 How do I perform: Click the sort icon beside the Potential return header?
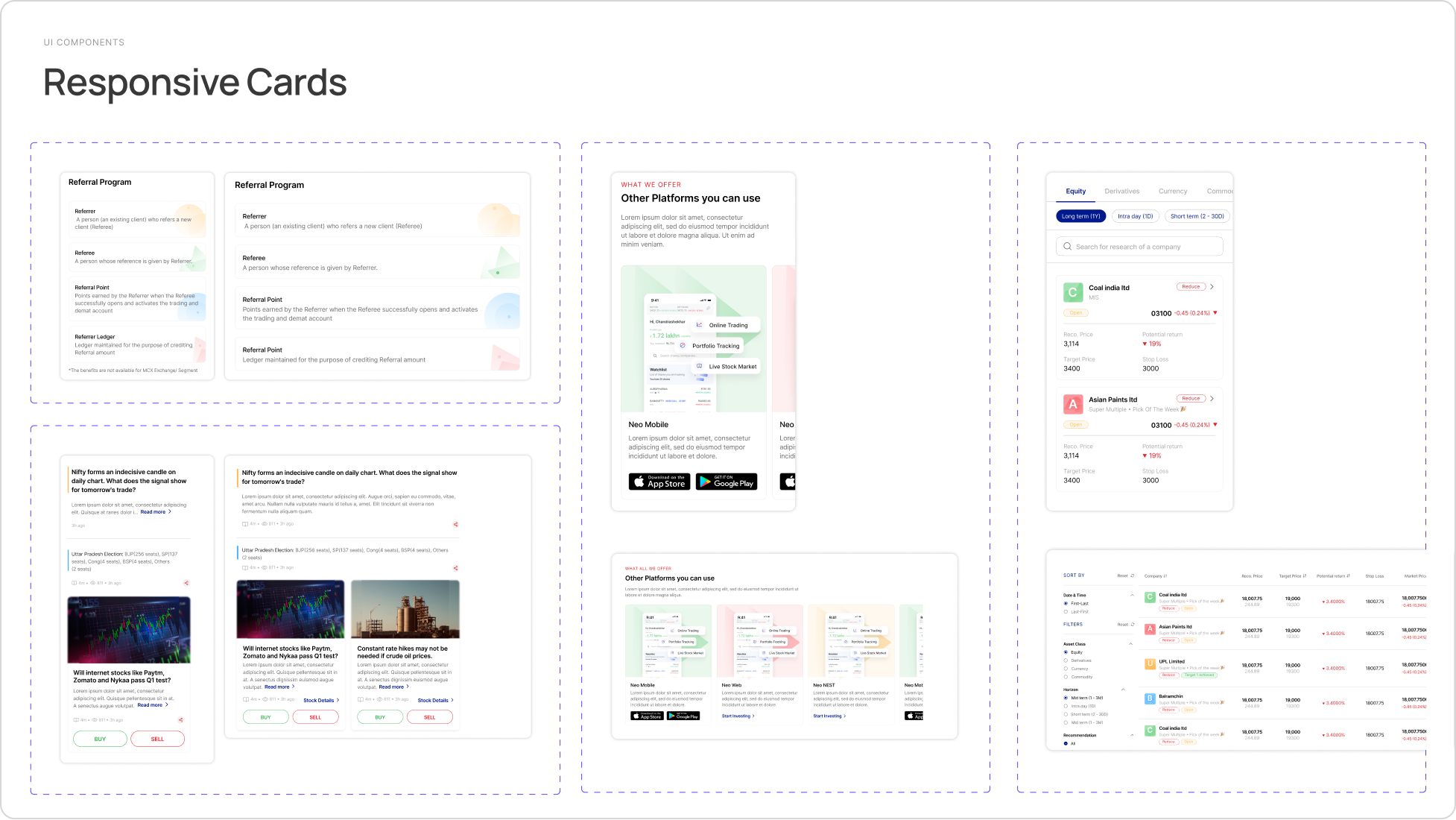pyautogui.click(x=1348, y=575)
